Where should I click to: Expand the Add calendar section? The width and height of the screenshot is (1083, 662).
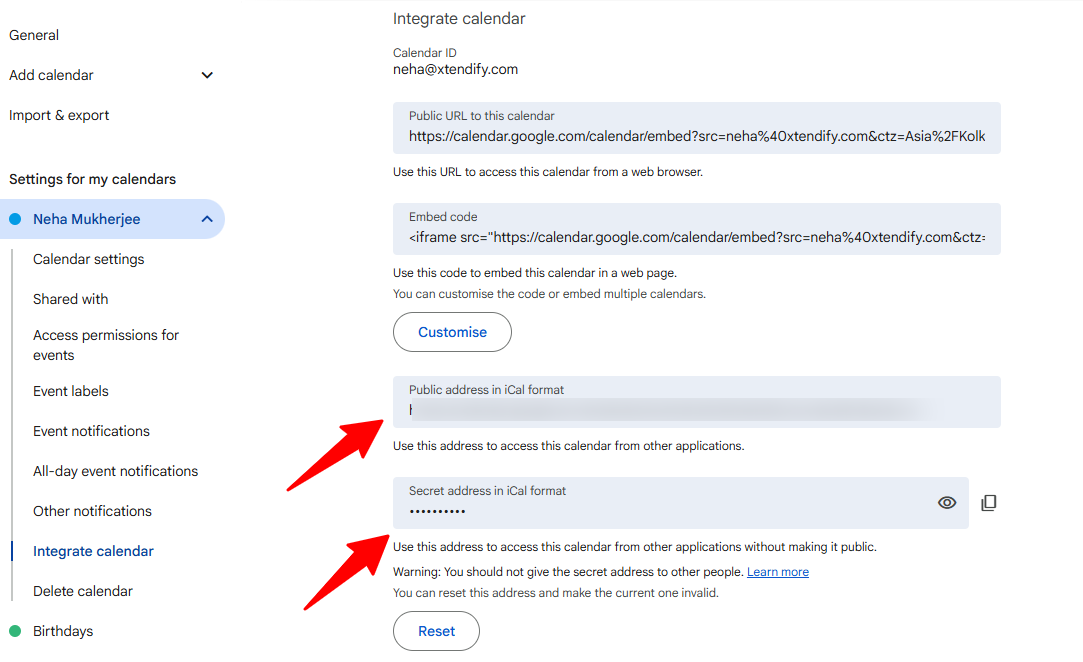[207, 75]
